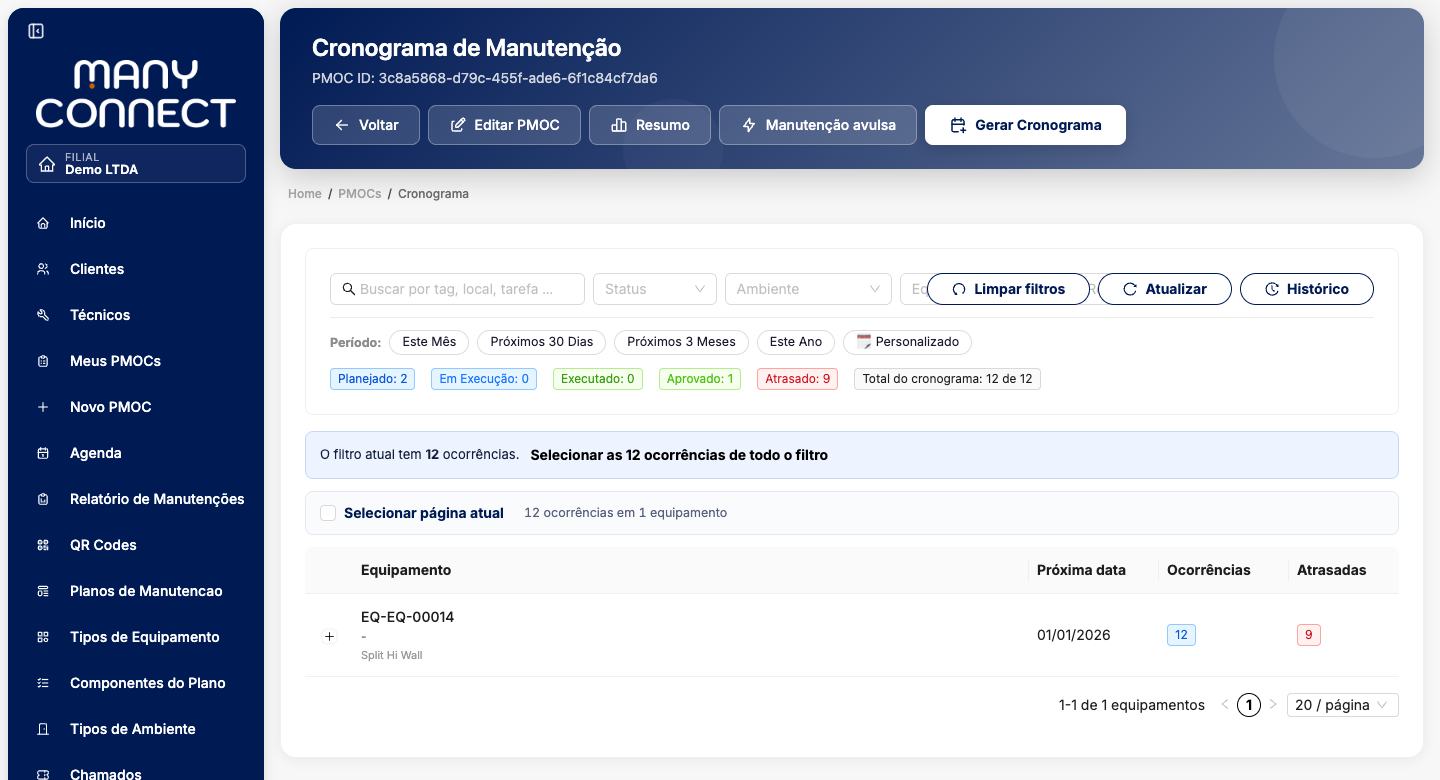Collapse the sidebar with the panel icon
Viewport: 1440px width, 780px height.
36,31
